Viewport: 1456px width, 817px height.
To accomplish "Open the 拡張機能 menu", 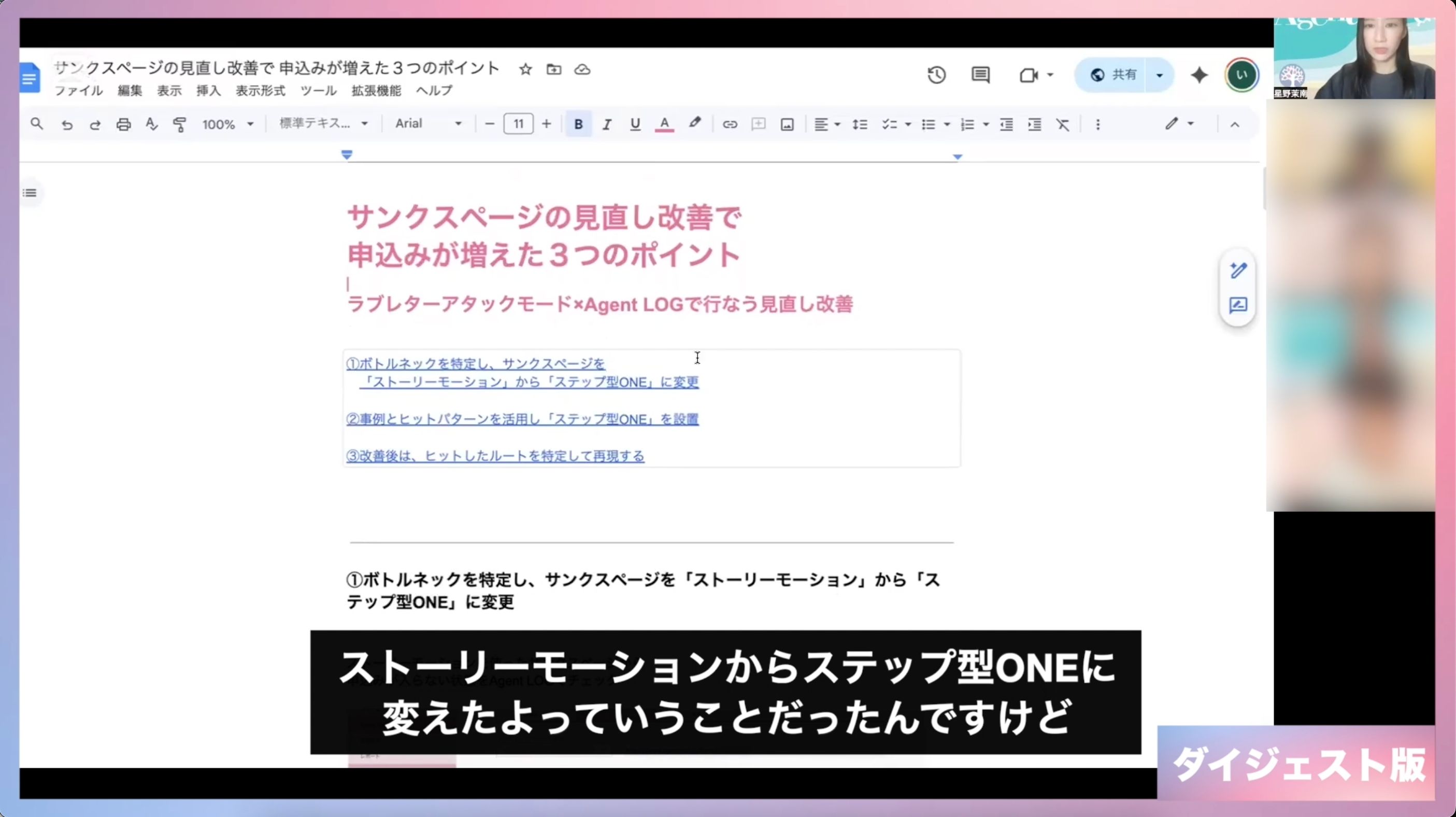I will click(376, 91).
